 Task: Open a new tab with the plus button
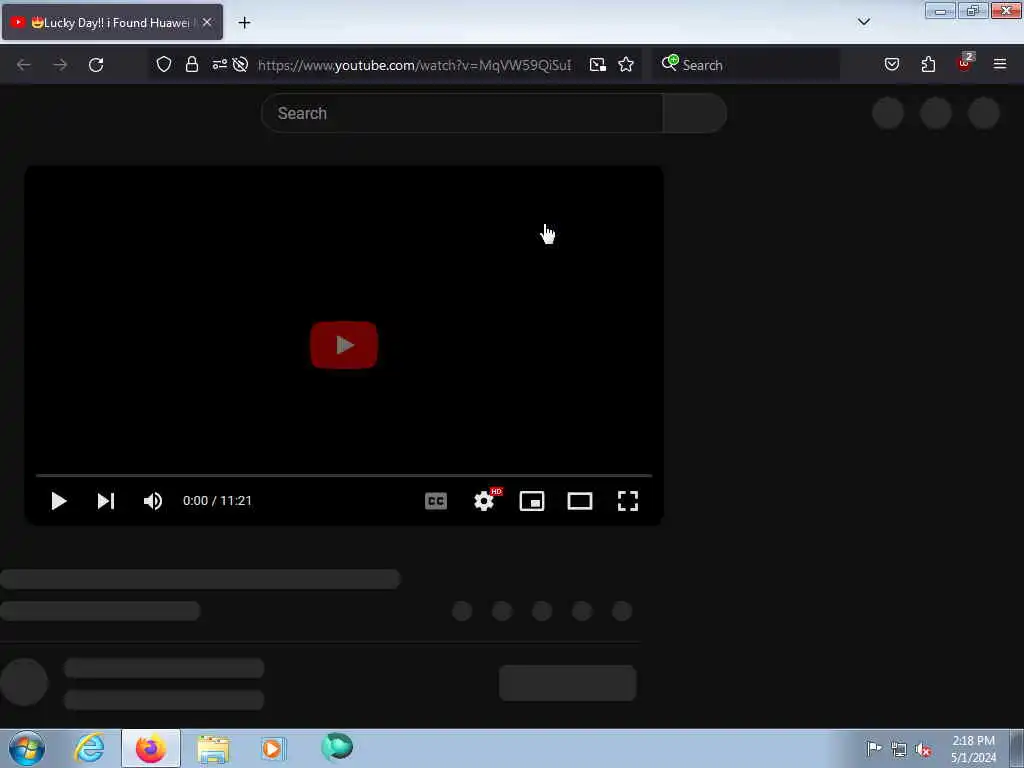coord(244,23)
